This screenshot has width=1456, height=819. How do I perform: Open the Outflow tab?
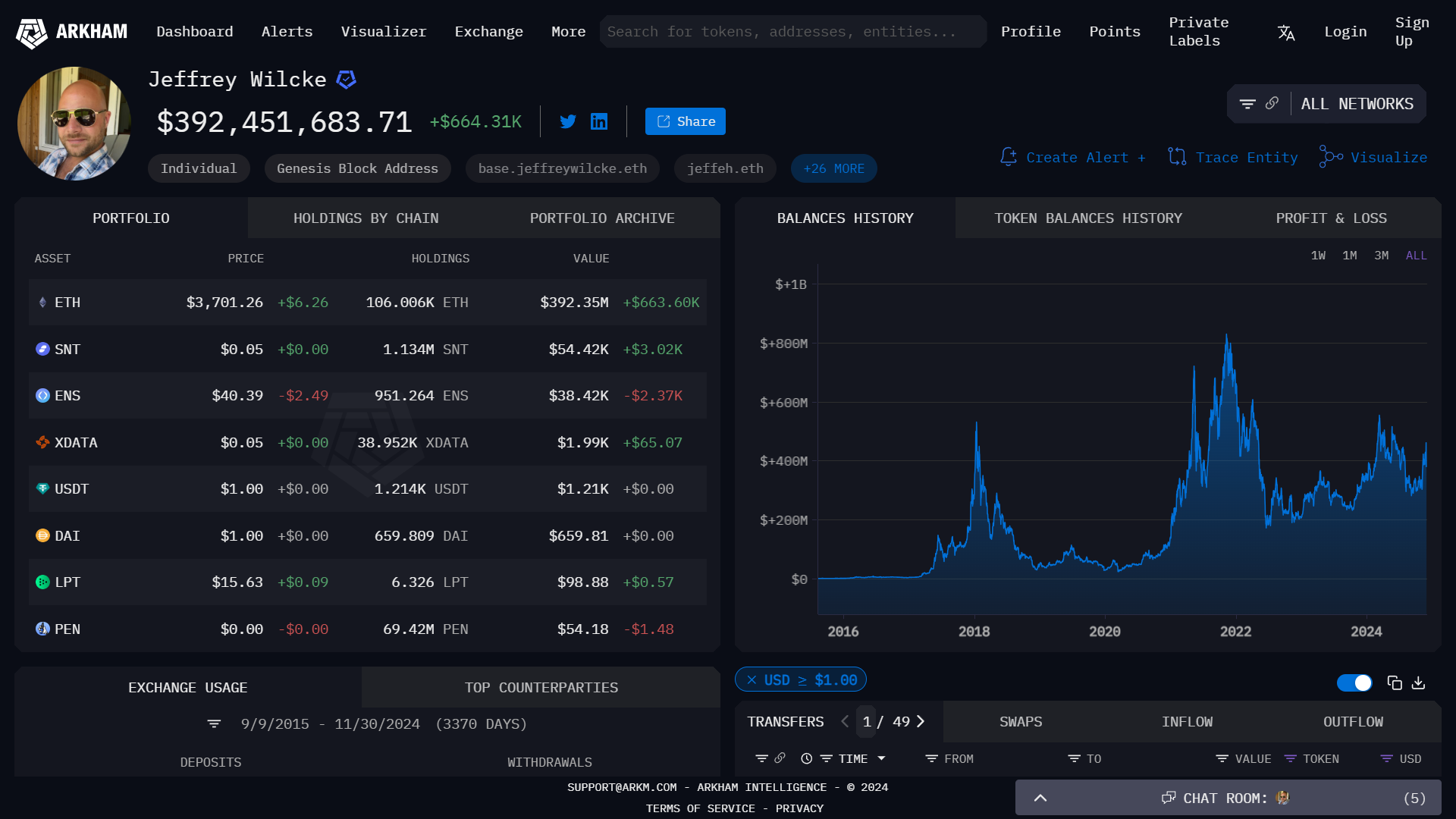[1353, 722]
